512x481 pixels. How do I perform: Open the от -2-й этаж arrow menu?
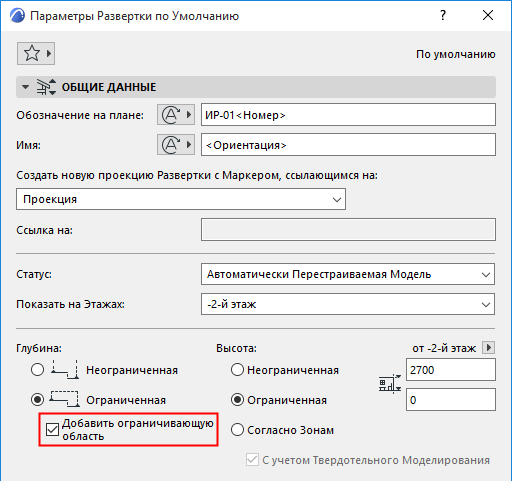coord(489,348)
